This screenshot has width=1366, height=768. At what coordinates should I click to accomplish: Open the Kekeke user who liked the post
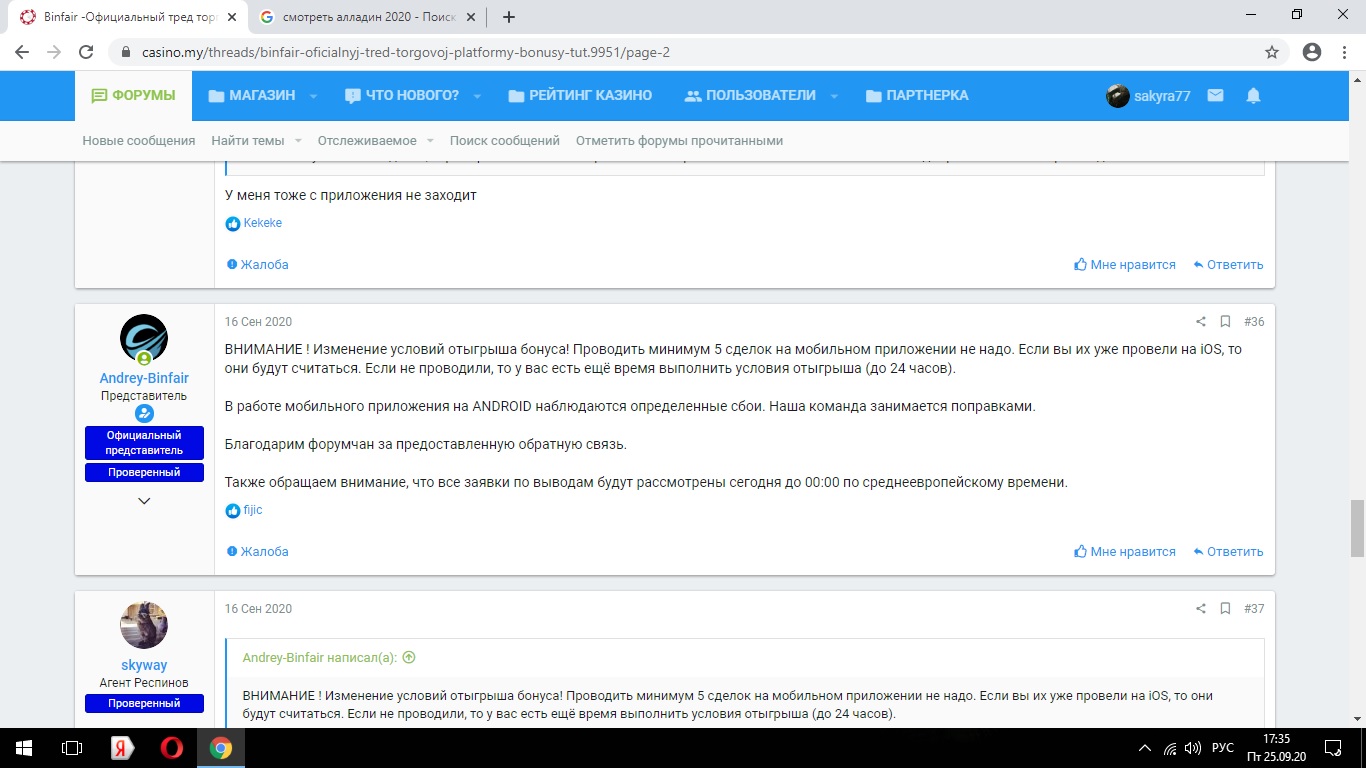(263, 223)
